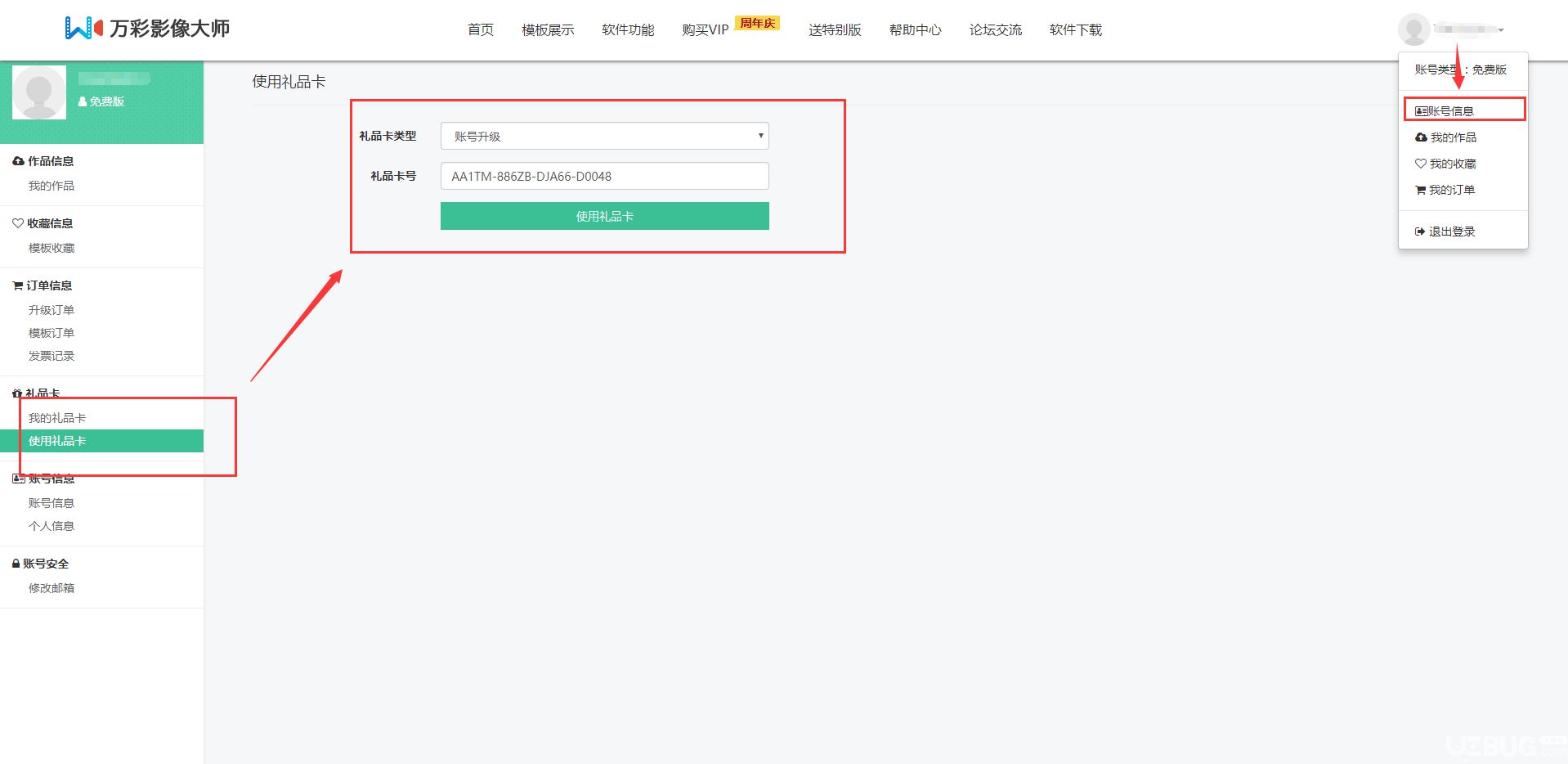The height and width of the screenshot is (764, 1568).
Task: Click the heart icon next to 我的收藏 in dropdown
Action: coord(1421,164)
